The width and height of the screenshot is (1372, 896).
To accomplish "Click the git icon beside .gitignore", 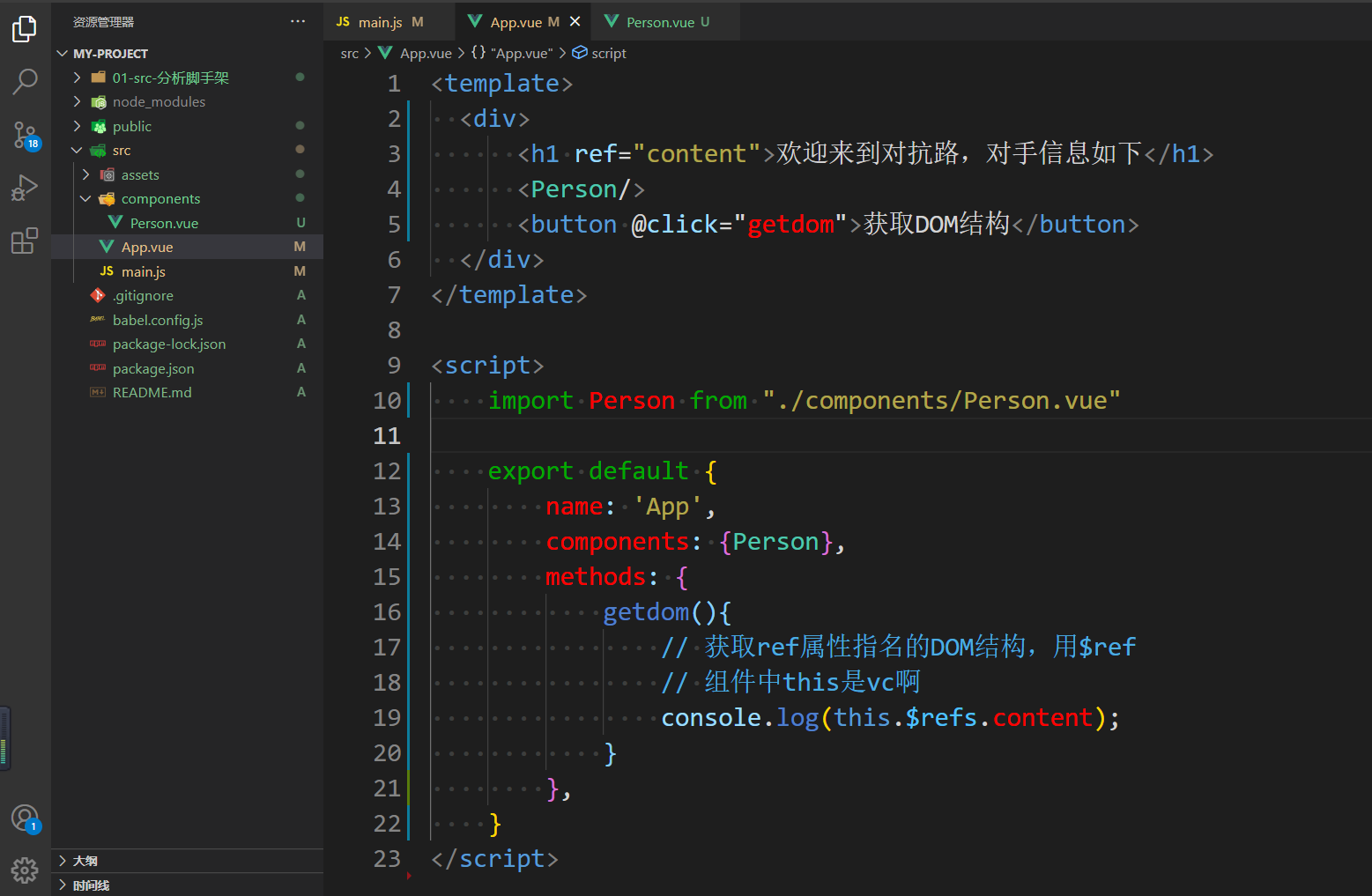I will coord(98,295).
